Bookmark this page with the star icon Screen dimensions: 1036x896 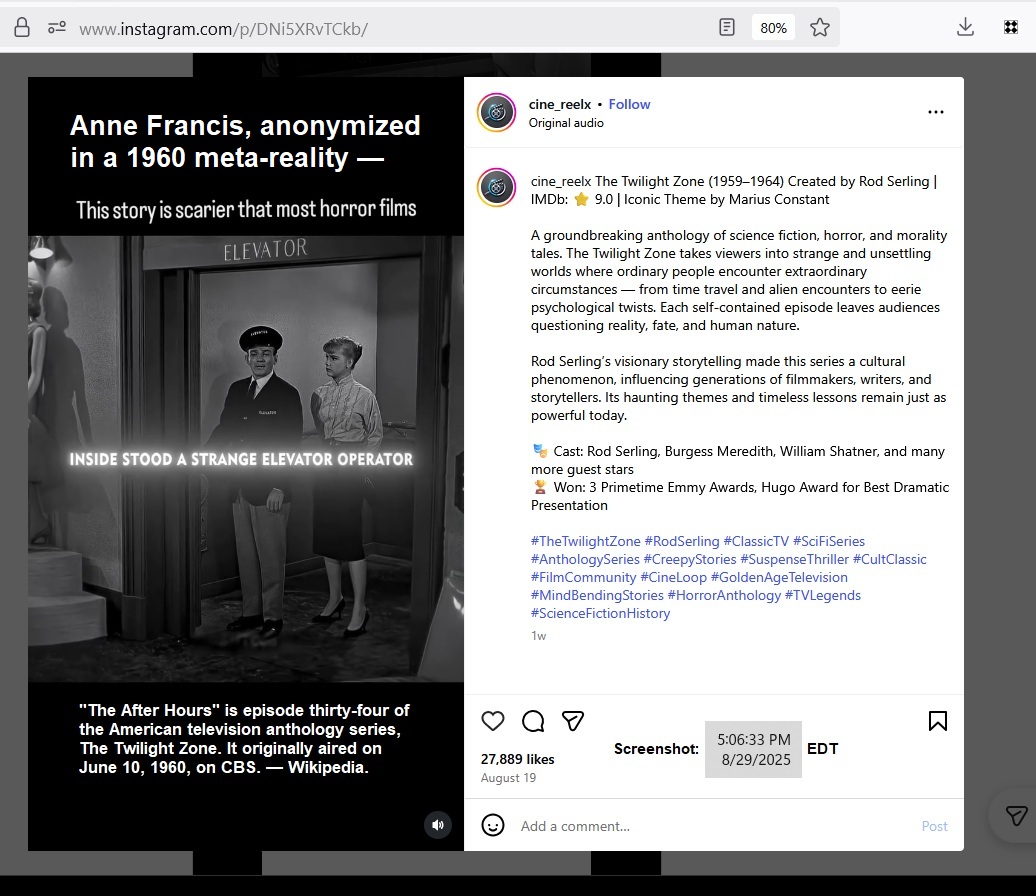(820, 28)
